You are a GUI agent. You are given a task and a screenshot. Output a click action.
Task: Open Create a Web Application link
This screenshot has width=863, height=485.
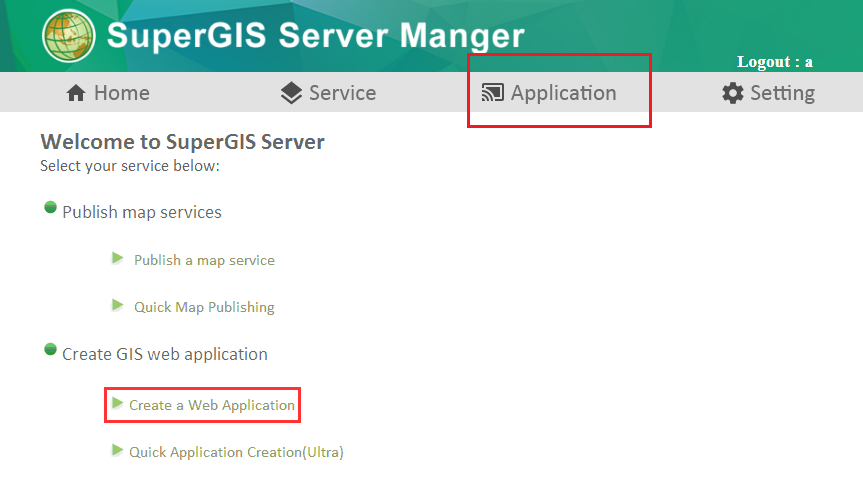pos(212,405)
